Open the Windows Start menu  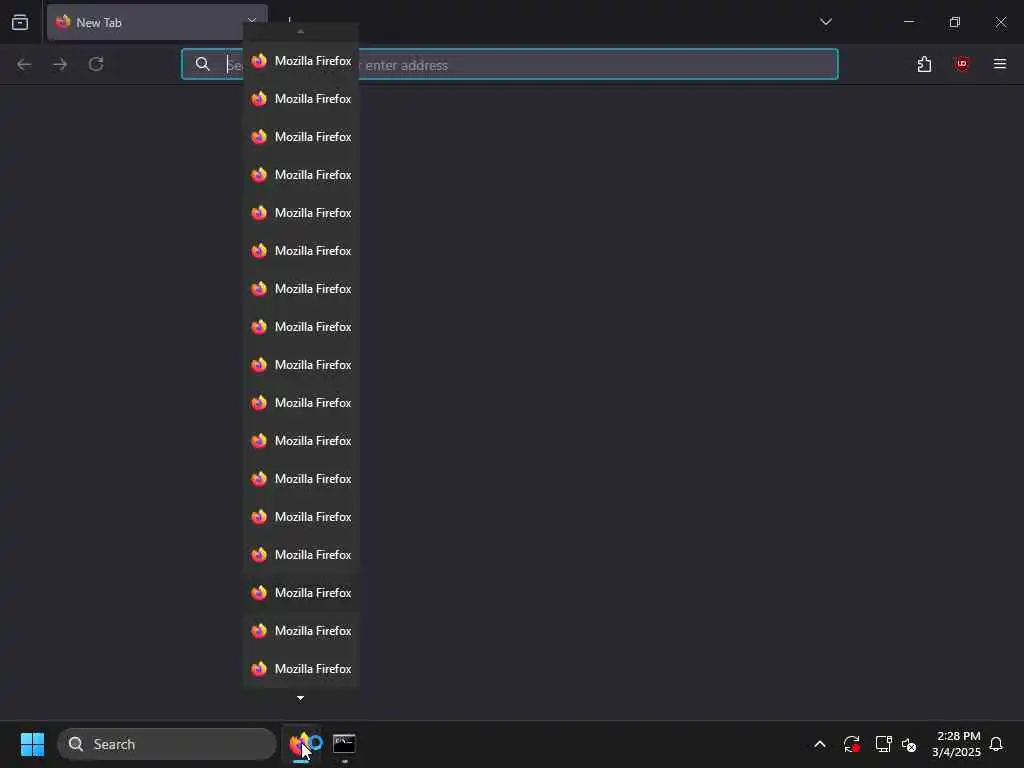[x=32, y=744]
